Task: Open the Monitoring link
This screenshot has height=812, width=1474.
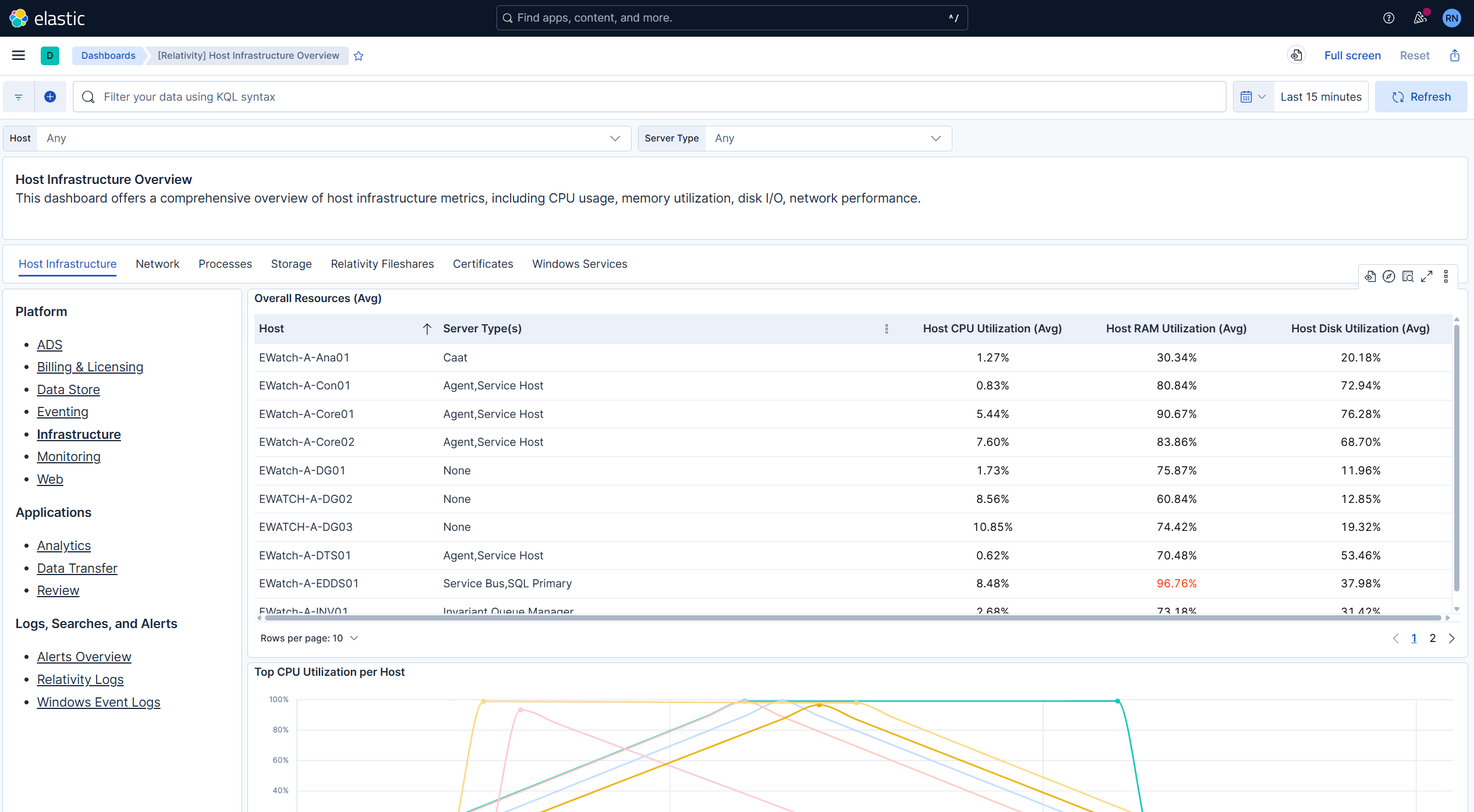Action: tap(69, 457)
